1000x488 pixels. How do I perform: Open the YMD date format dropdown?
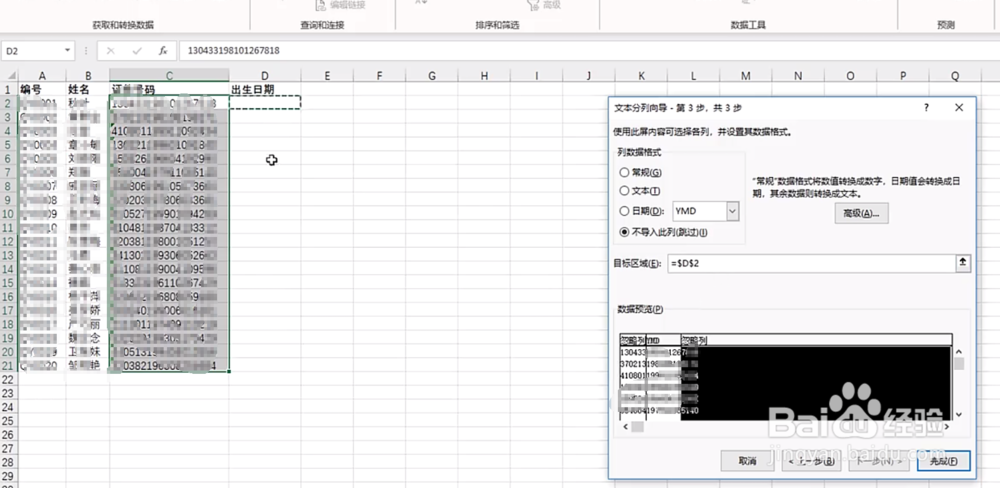[732, 211]
